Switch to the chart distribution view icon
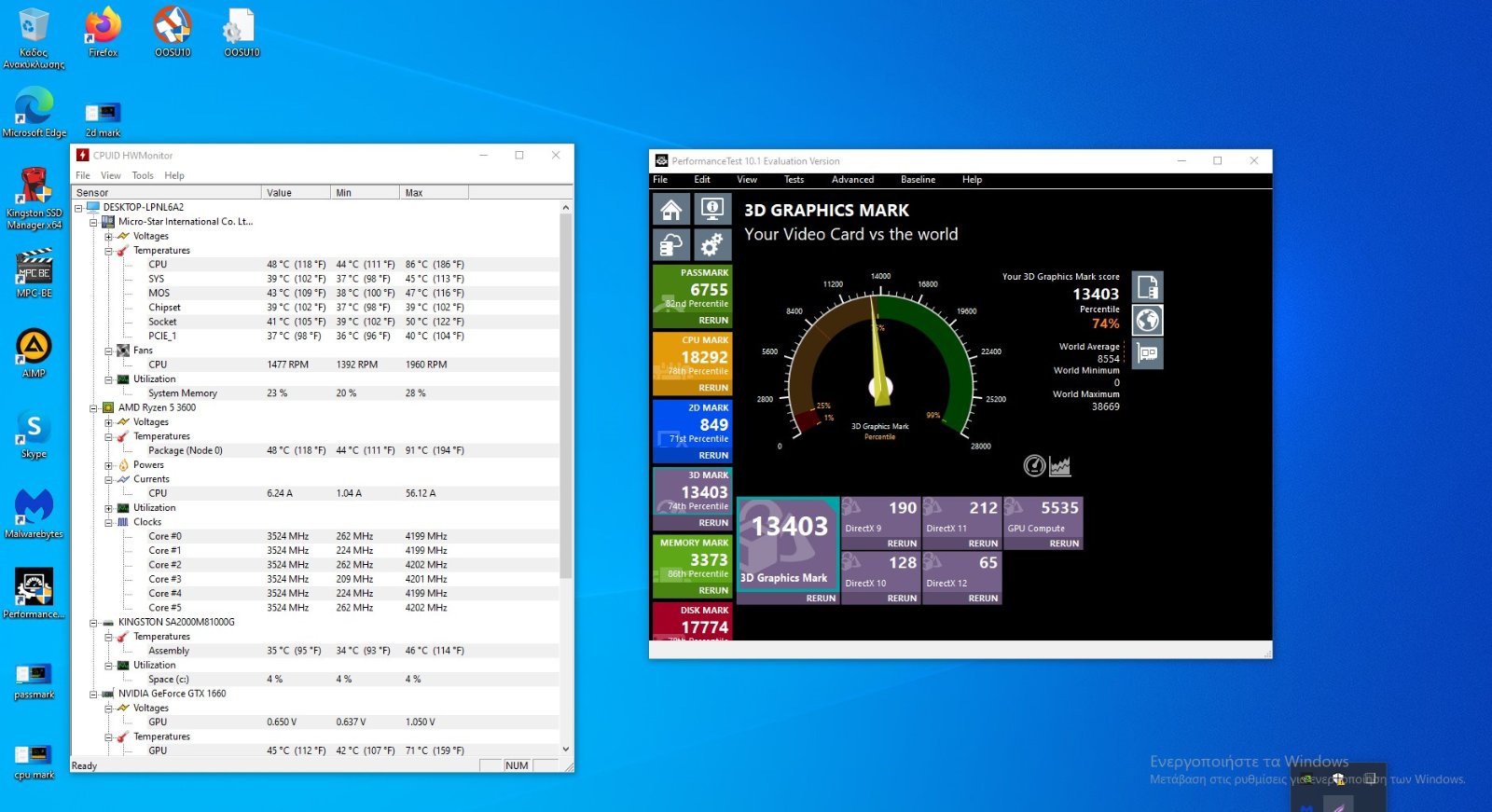The width and height of the screenshot is (1492, 812). click(x=1060, y=465)
